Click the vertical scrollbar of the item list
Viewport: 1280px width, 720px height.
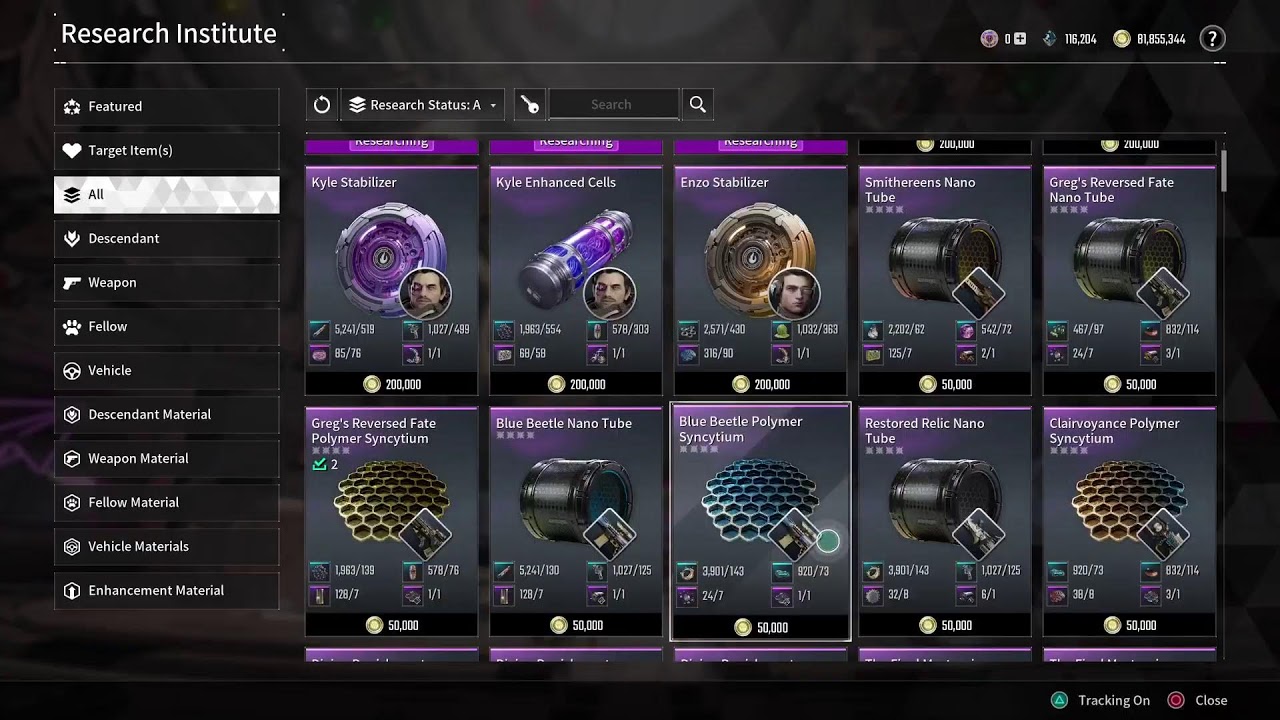[1223, 171]
